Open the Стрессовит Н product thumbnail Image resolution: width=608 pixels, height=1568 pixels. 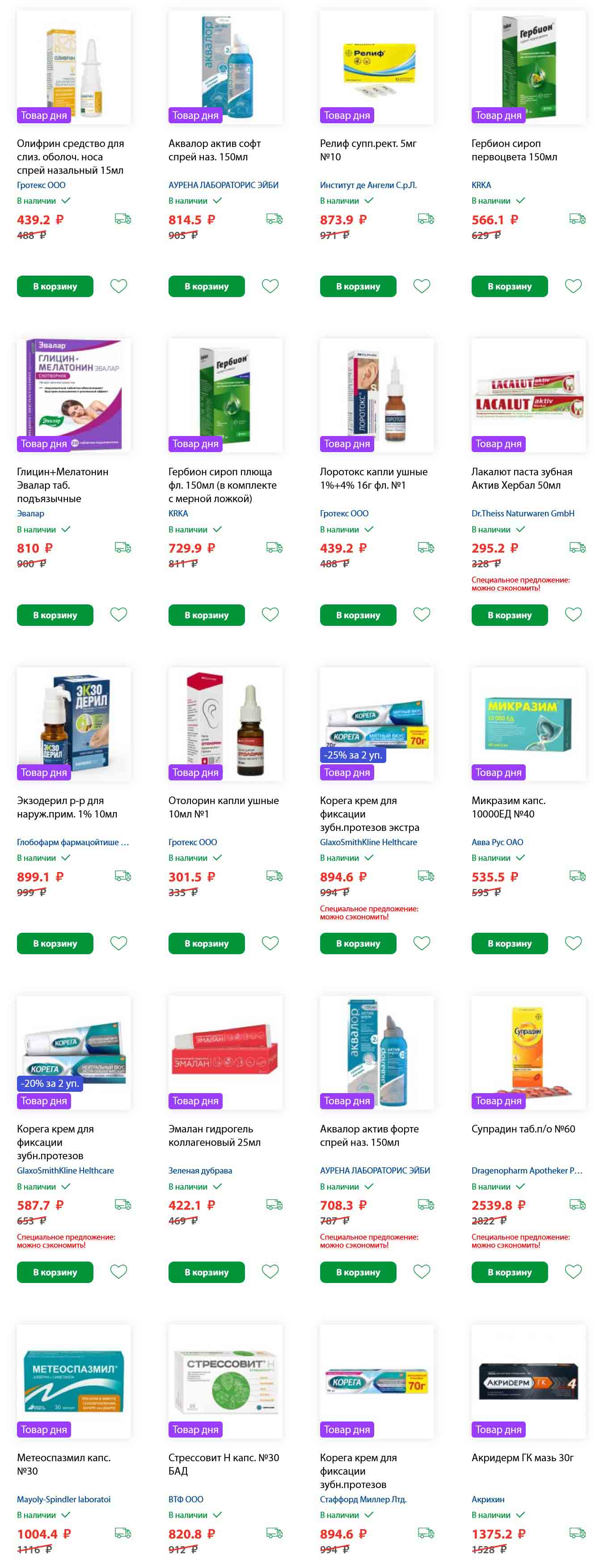click(225, 1381)
